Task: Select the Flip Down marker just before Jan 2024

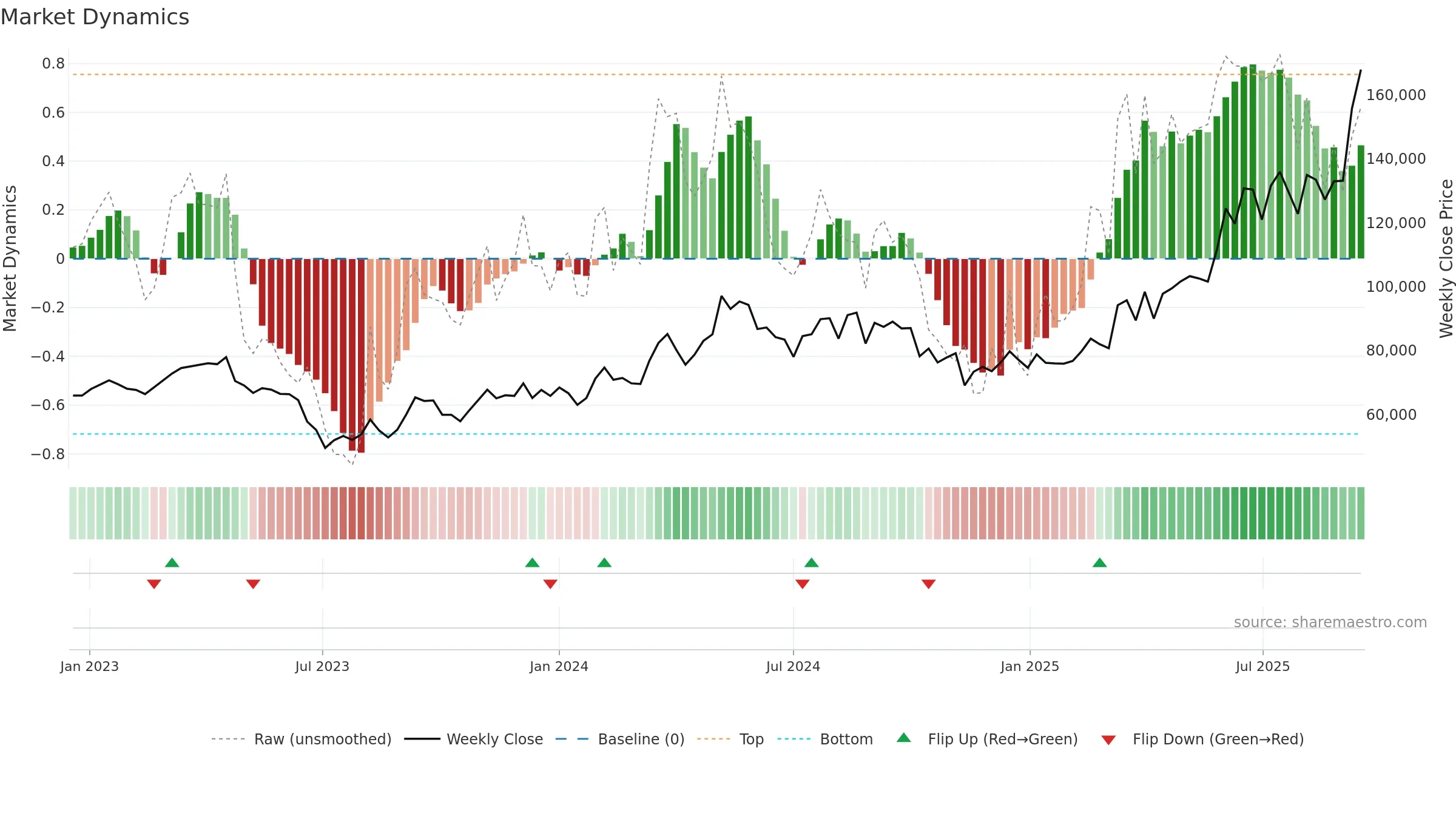Action: pos(550,584)
